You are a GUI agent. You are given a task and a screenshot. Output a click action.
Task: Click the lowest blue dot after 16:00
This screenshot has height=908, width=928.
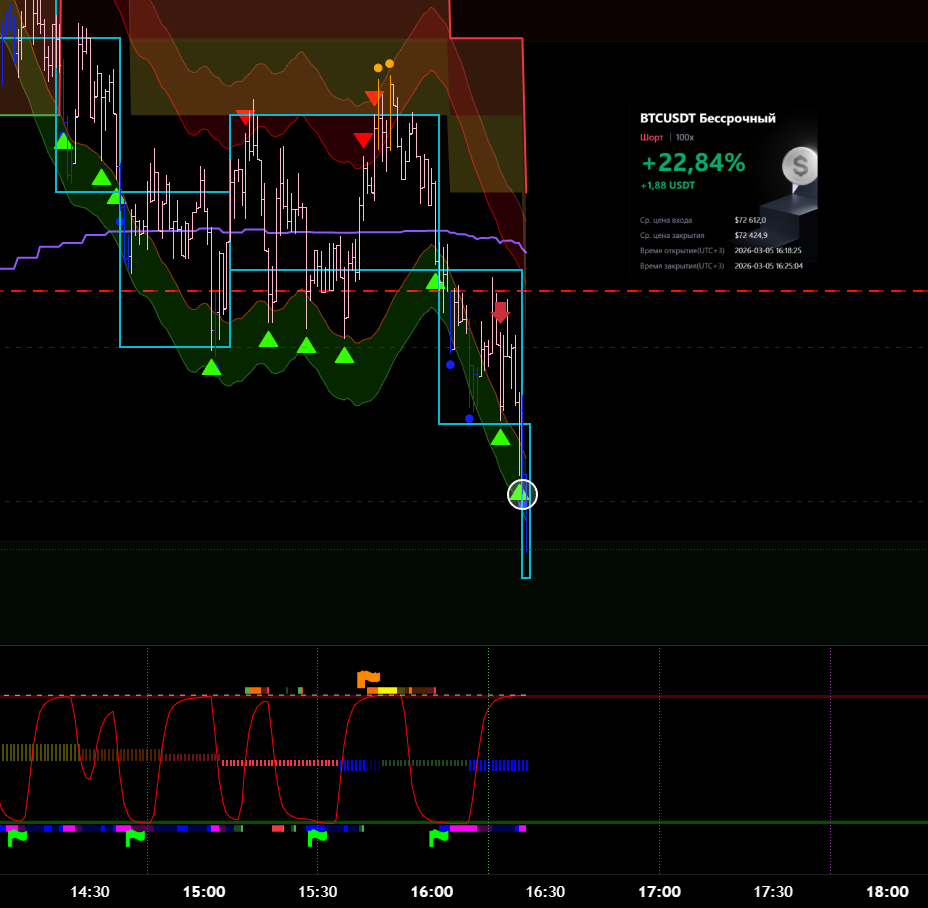tap(469, 418)
